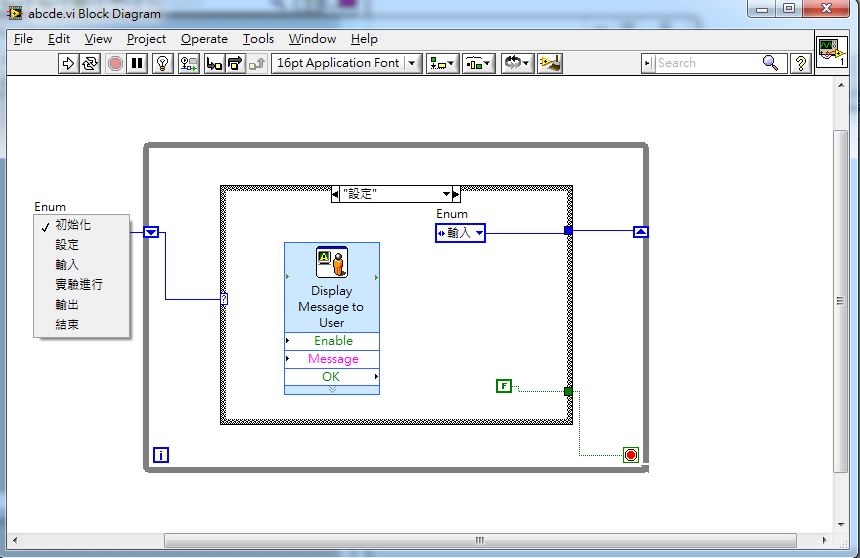Open the Operate menu
This screenshot has width=860, height=558.
[204, 39]
